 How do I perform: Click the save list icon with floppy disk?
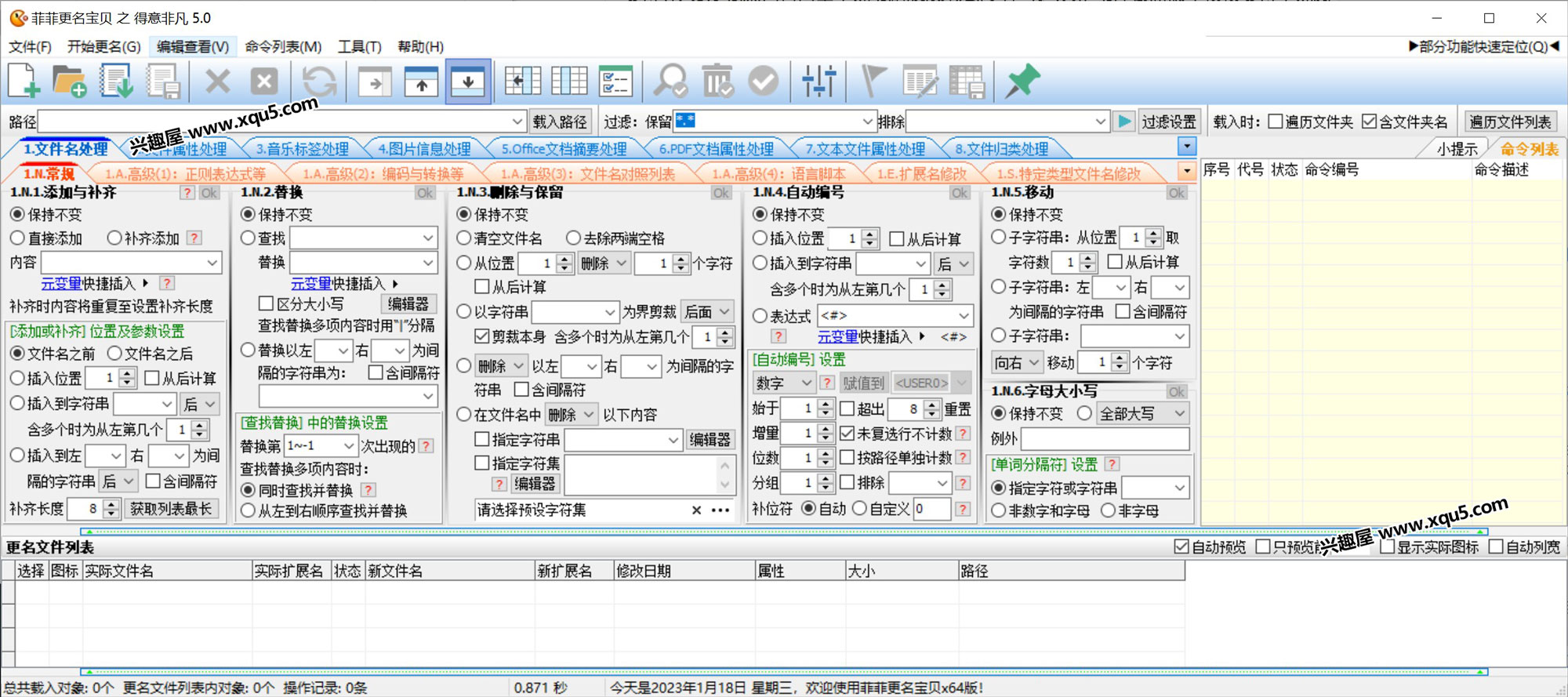click(x=164, y=81)
